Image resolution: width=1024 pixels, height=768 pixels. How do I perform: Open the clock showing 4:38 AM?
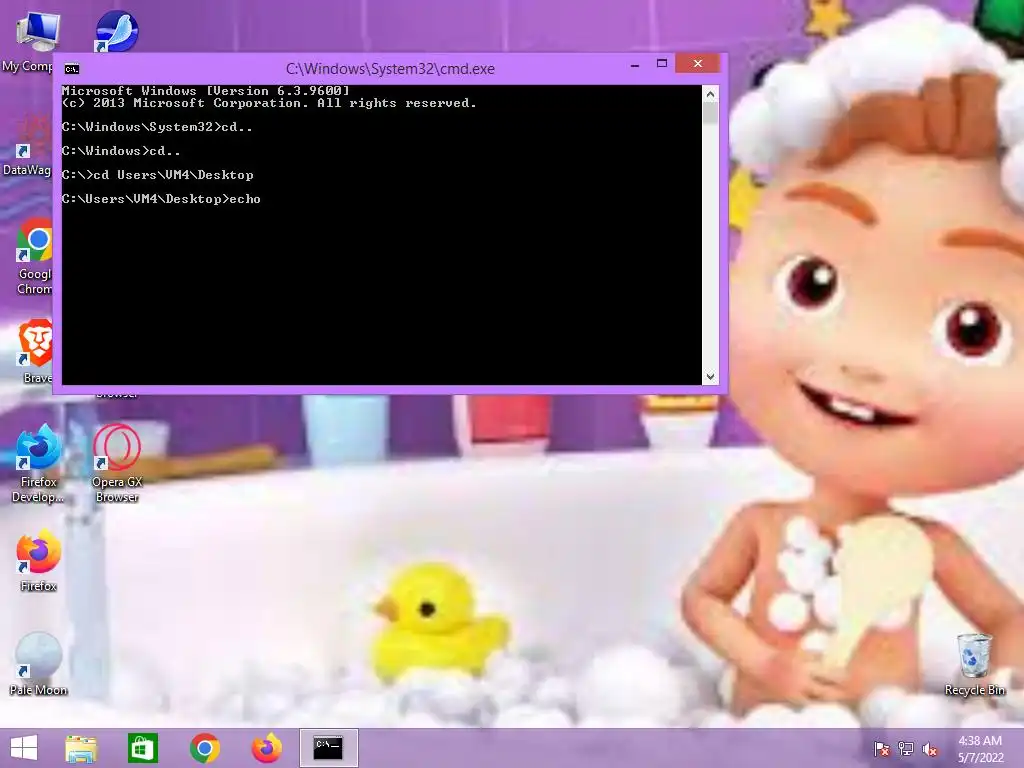click(x=980, y=749)
